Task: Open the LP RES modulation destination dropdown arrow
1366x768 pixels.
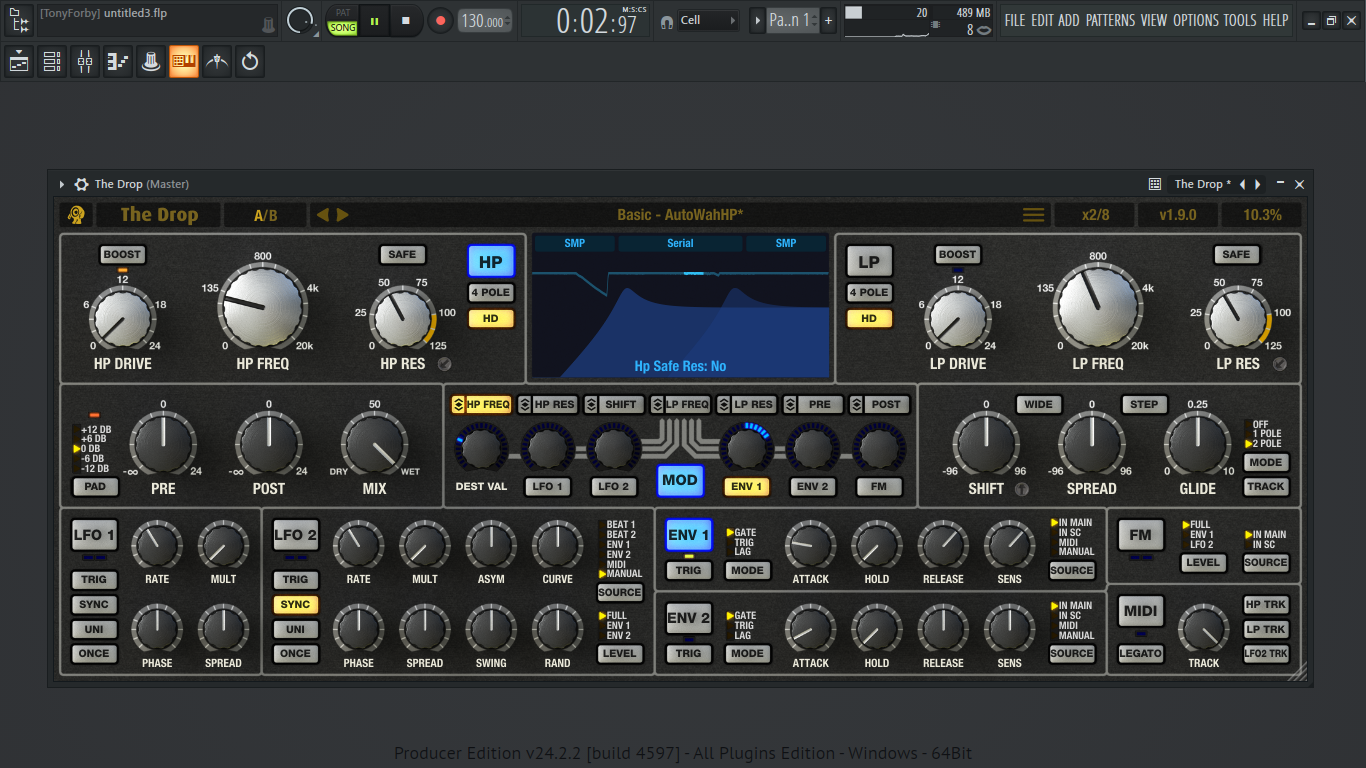Action: click(724, 405)
